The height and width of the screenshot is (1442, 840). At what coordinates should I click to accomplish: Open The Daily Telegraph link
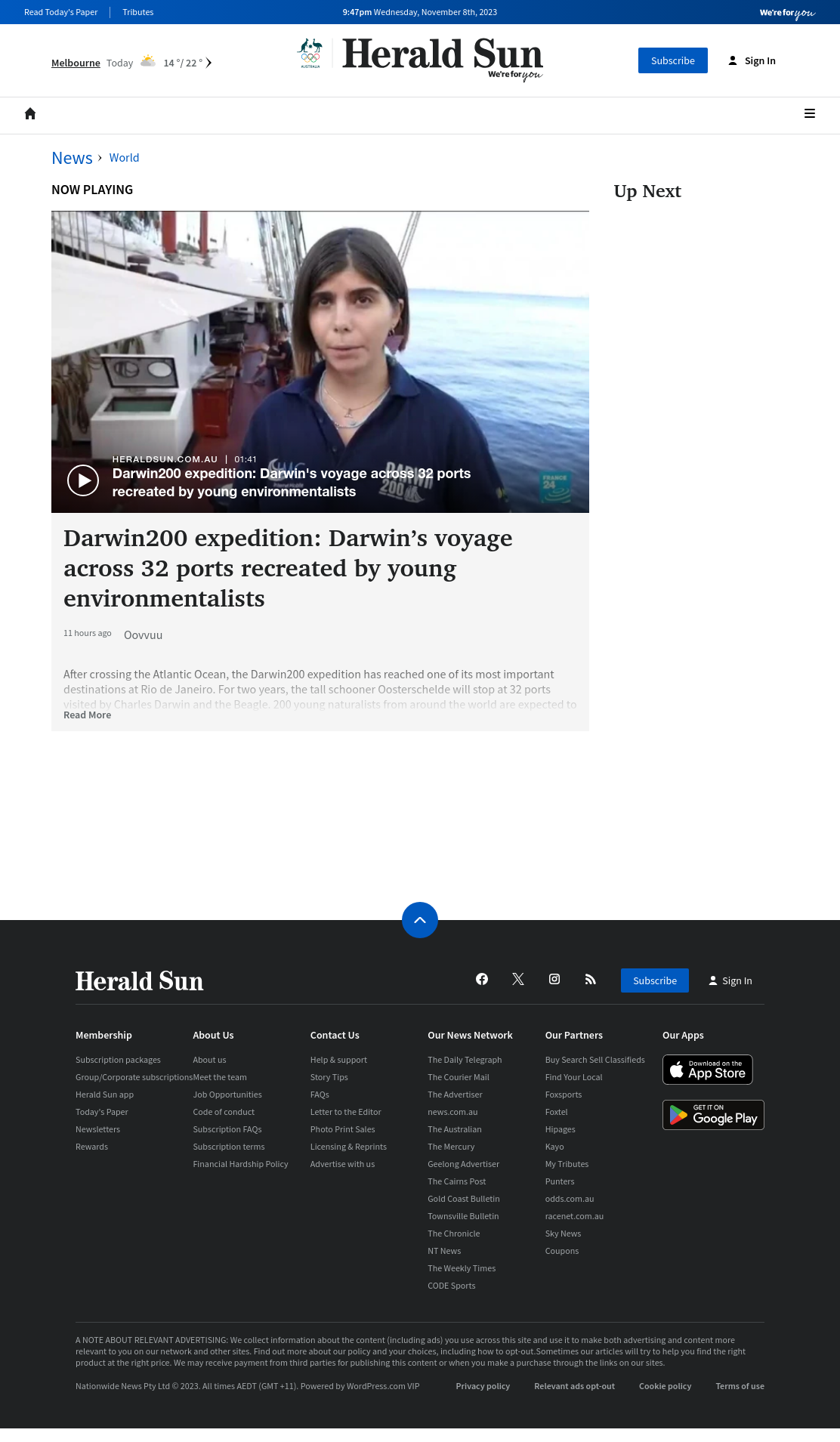click(465, 1060)
